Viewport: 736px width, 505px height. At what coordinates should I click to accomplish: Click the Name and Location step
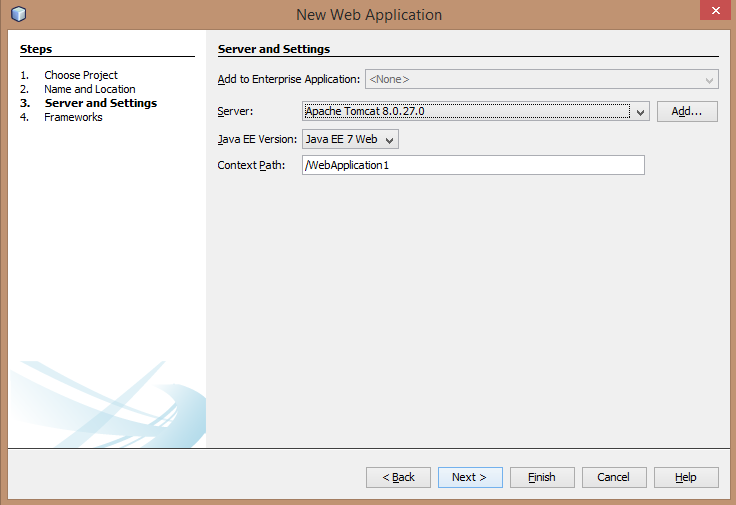click(90, 89)
